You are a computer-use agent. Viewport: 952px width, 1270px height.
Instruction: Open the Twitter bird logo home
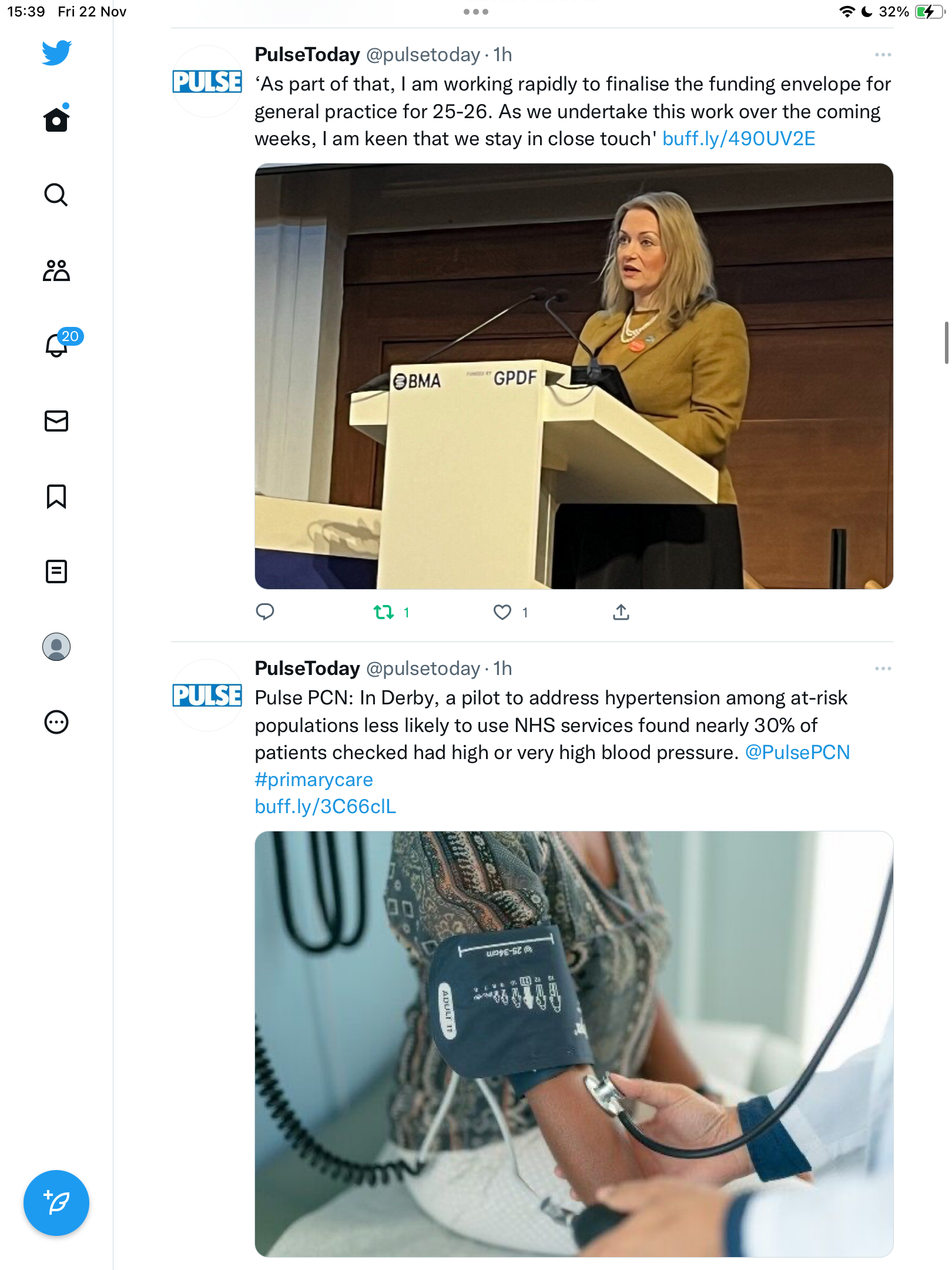[56, 53]
